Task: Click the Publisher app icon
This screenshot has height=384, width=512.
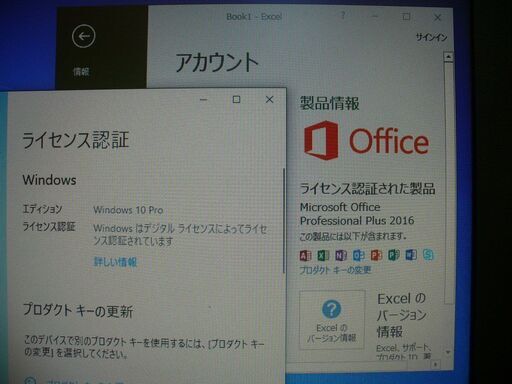Action: tap(394, 255)
